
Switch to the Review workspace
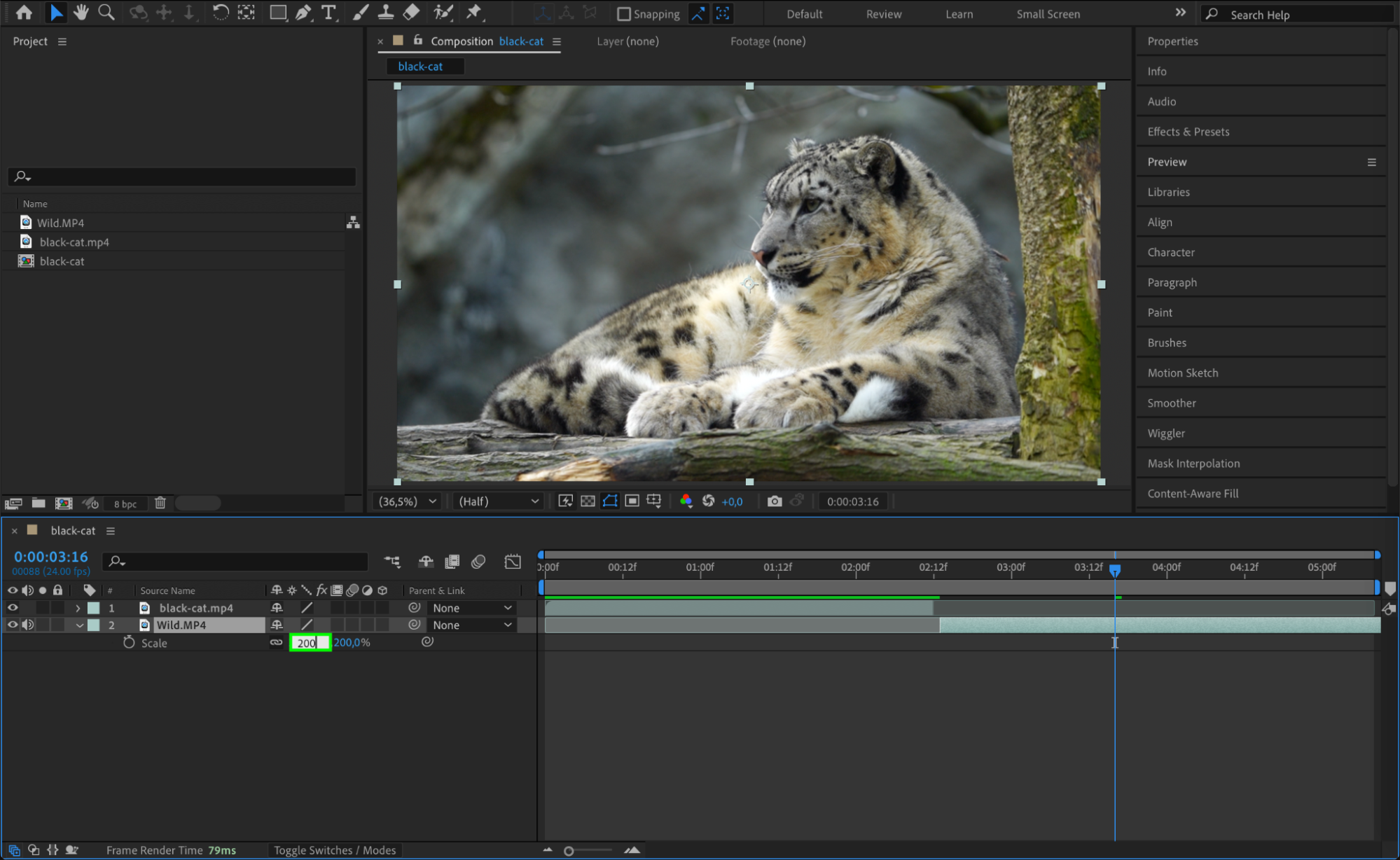[x=883, y=14]
